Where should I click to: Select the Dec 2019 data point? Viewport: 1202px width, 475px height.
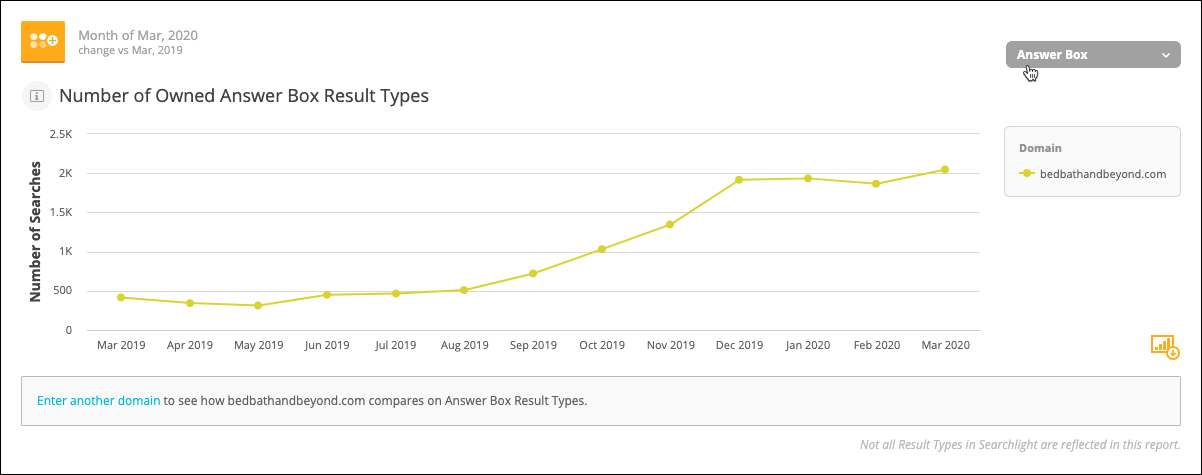tap(739, 180)
